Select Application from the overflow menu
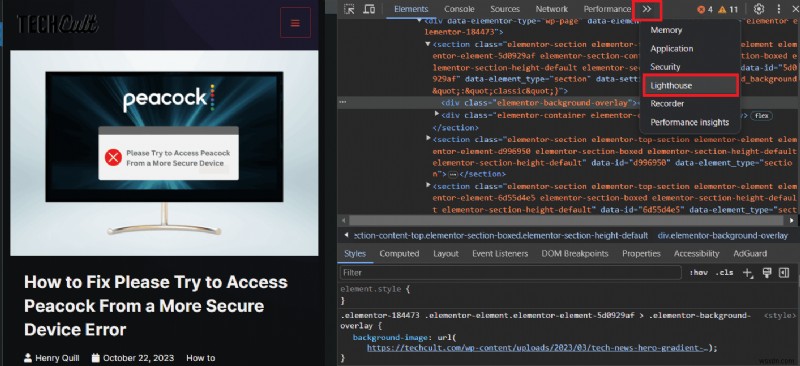The image size is (800, 366). point(671,48)
